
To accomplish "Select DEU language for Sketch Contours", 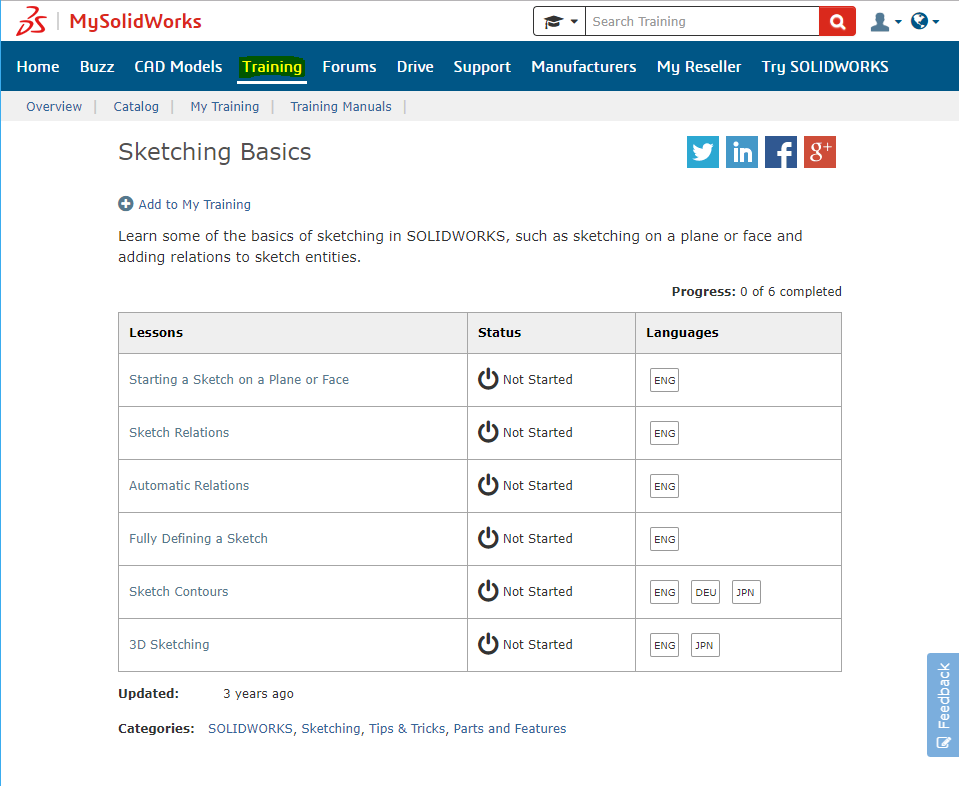I will pos(705,592).
